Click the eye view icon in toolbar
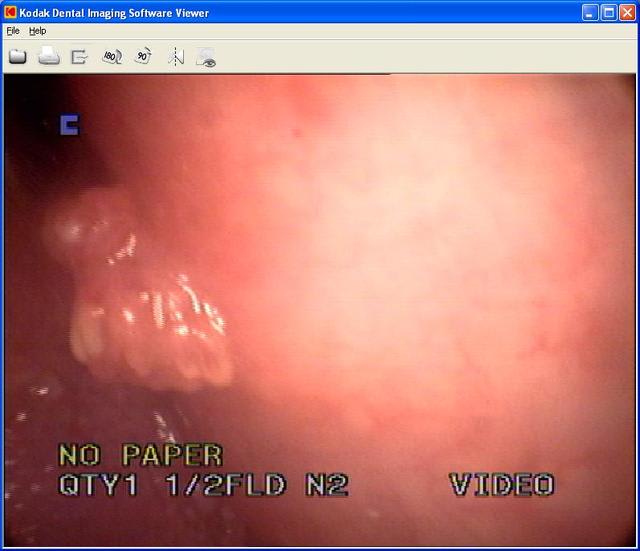 click(x=206, y=57)
